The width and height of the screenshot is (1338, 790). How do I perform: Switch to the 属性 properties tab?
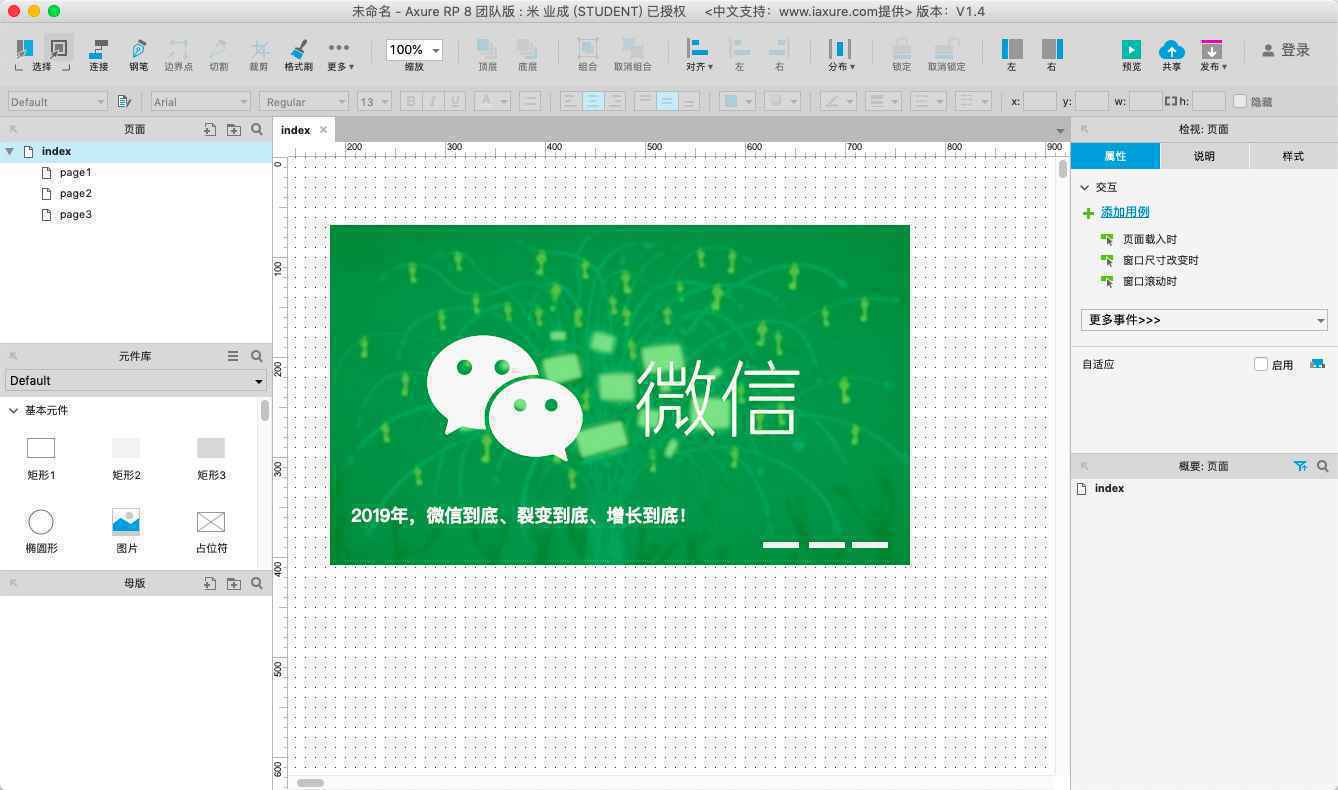1115,156
